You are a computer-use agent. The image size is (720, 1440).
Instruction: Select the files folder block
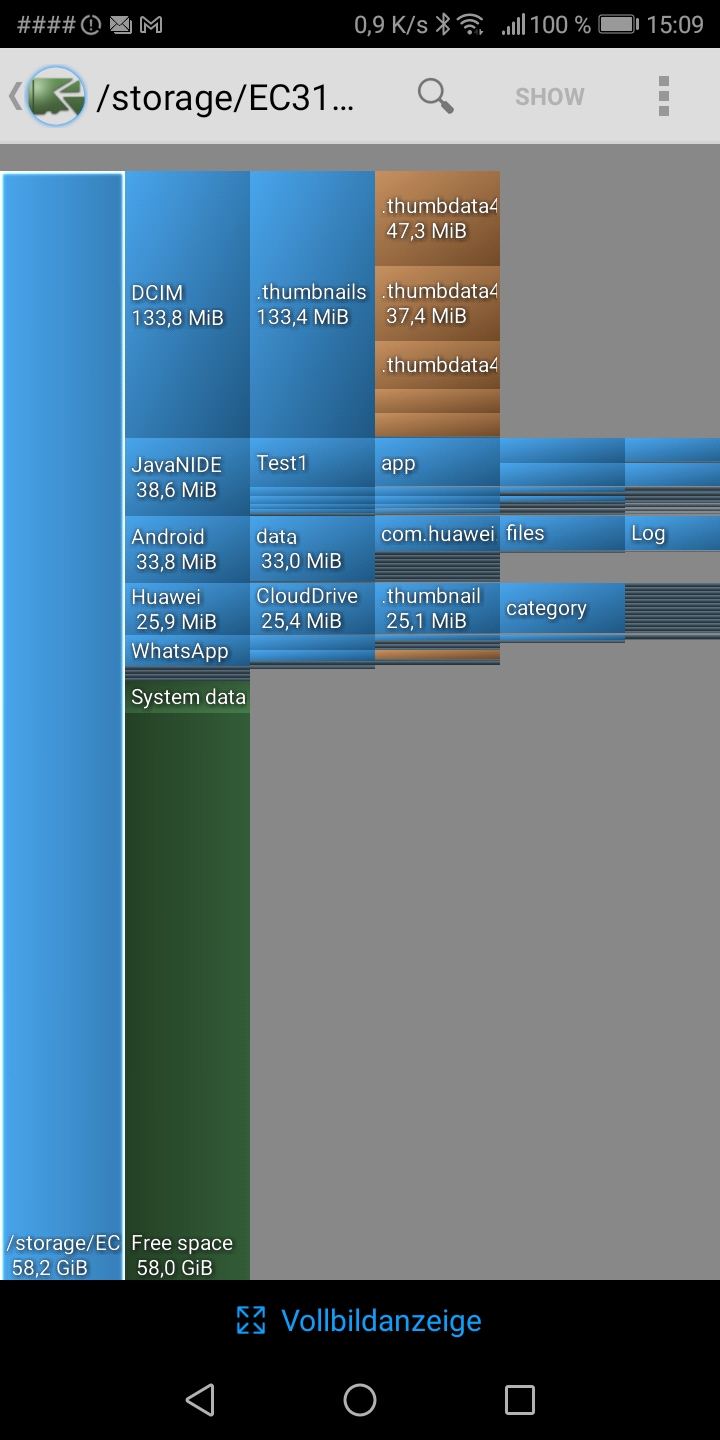562,533
